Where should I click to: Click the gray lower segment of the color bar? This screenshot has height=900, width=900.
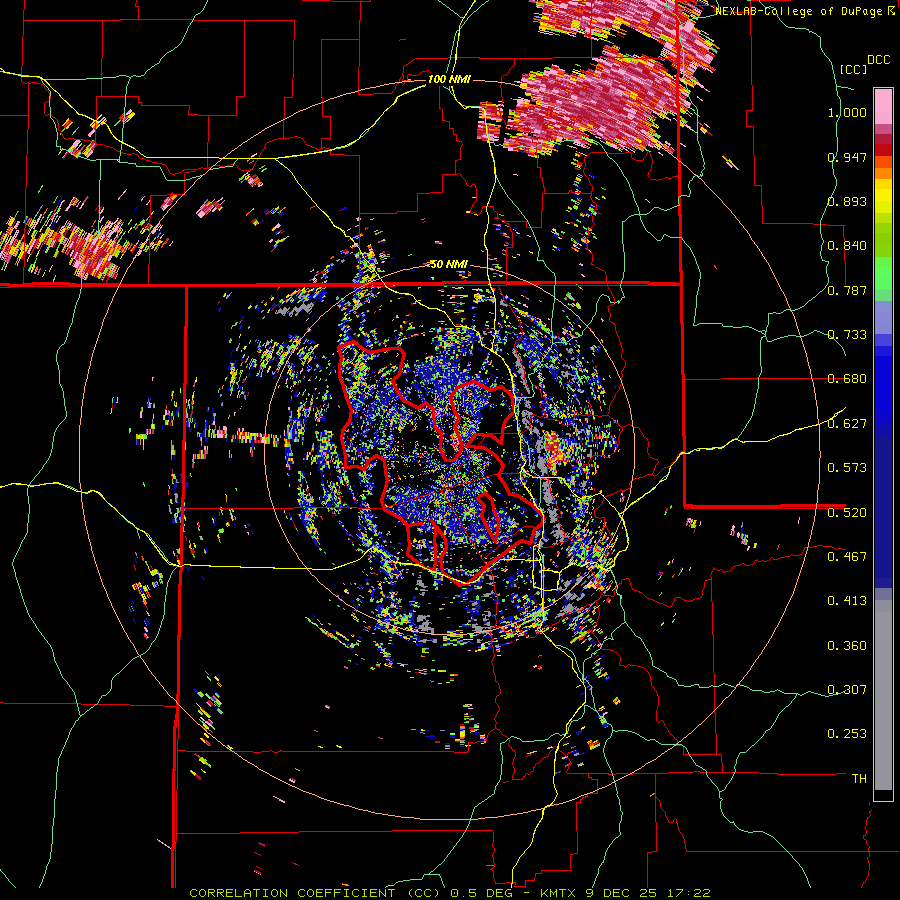coord(883,695)
